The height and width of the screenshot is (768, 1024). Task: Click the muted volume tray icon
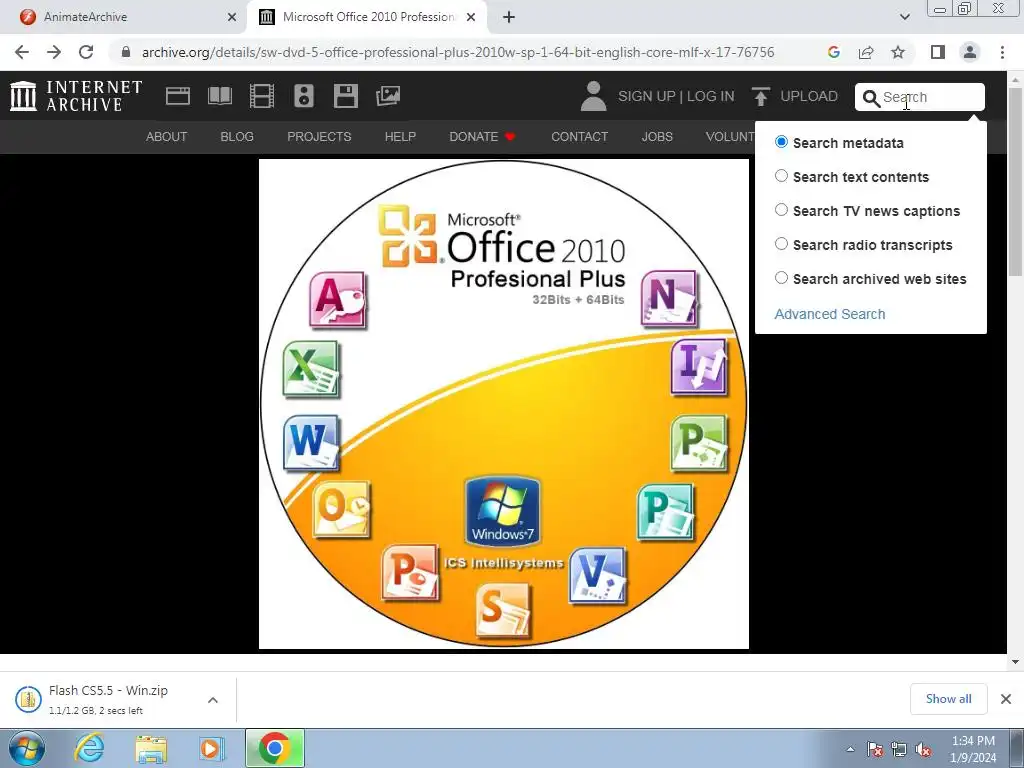pos(924,749)
